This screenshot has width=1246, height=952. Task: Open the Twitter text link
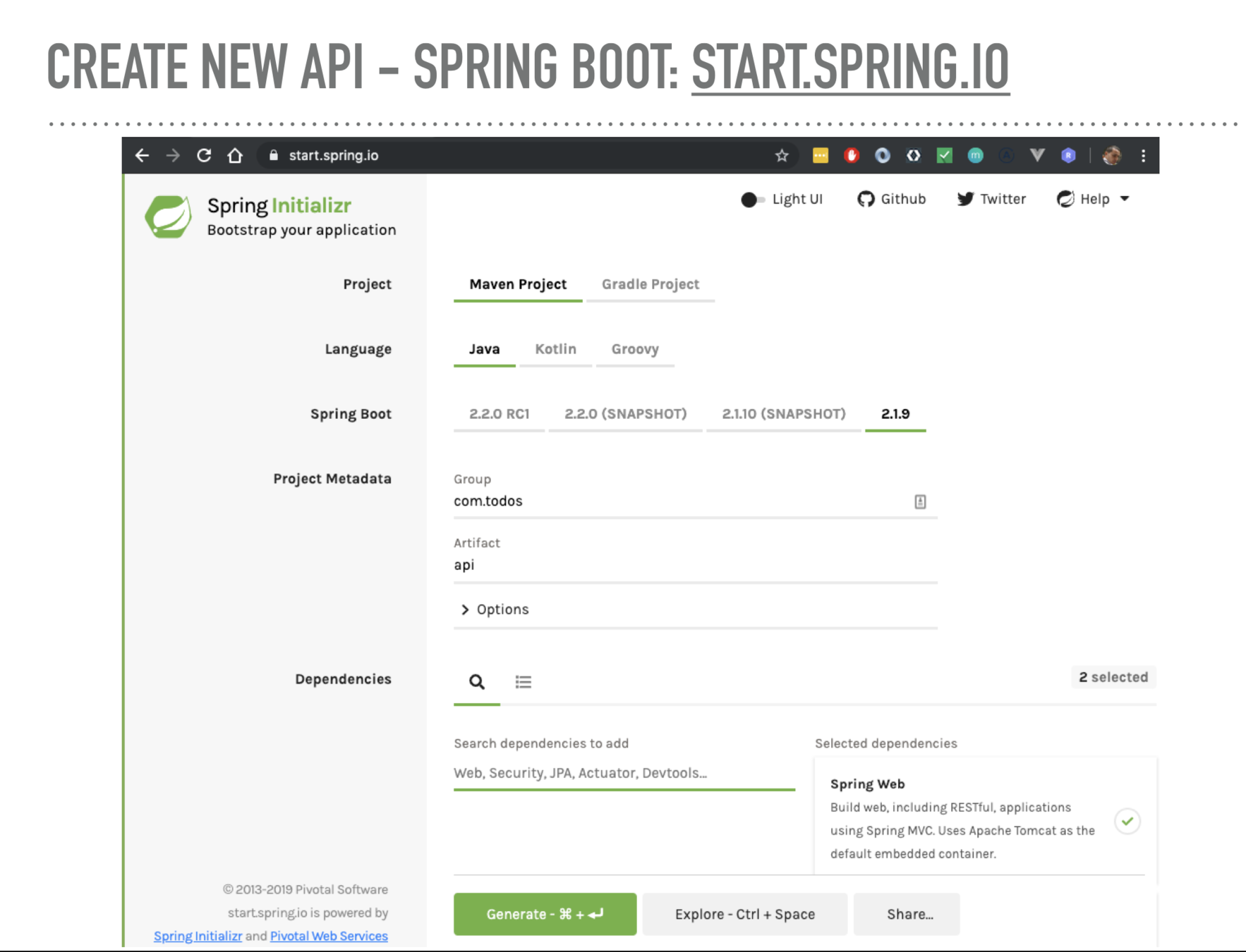1003,199
